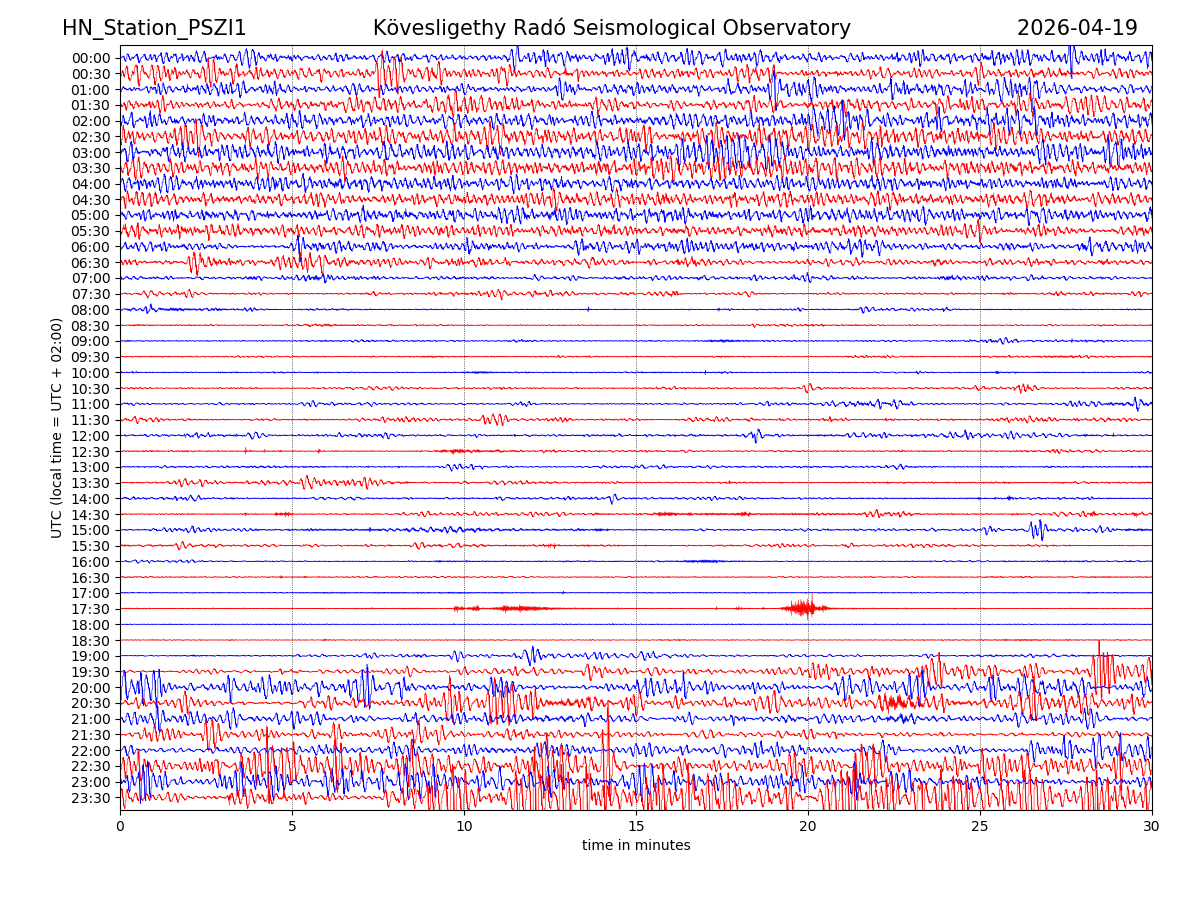Select the x-axis tick label 15
Image resolution: width=1200 pixels, height=900 pixels.
[x=636, y=827]
